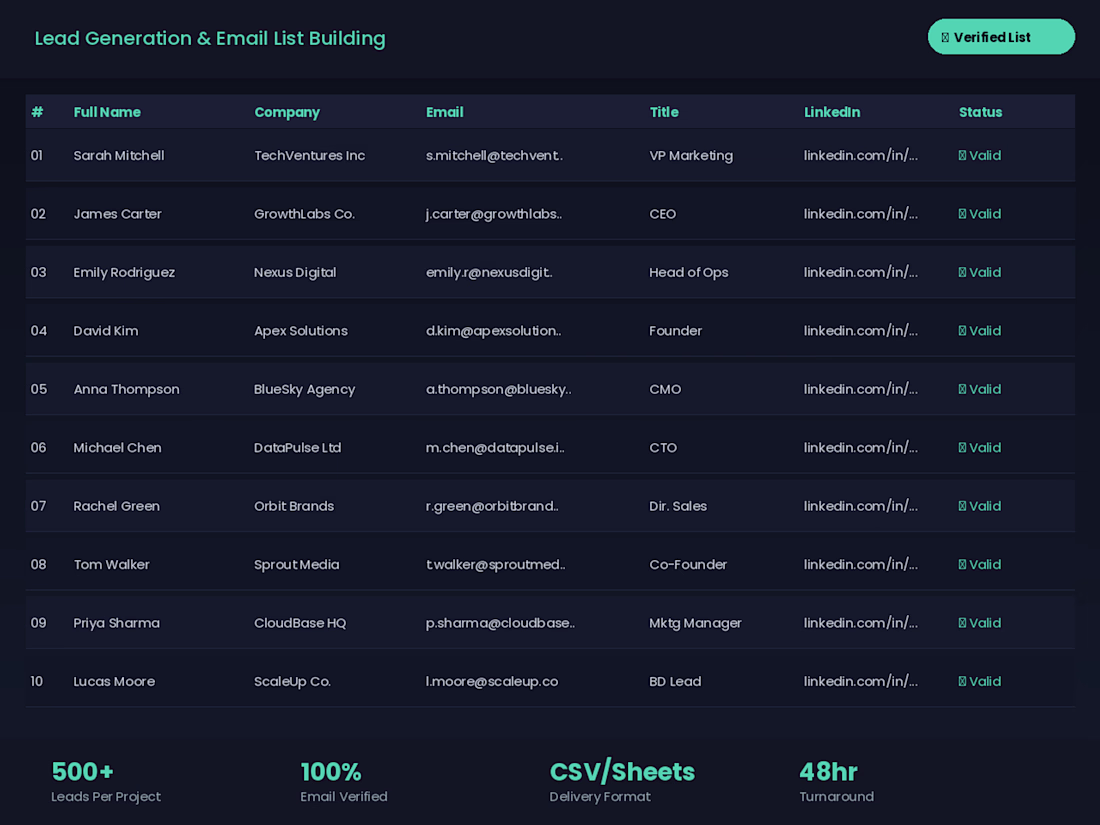Click the Co-Founder title cell
Image resolution: width=1100 pixels, height=825 pixels.
coord(688,565)
